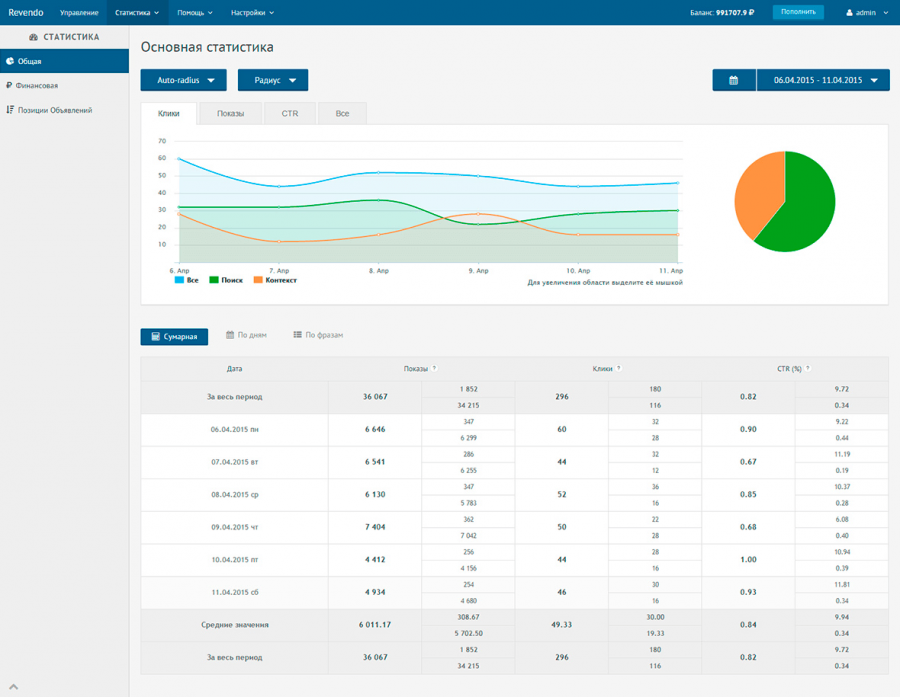Click the Основная статистика heading
This screenshot has height=697, width=900.
[x=207, y=47]
